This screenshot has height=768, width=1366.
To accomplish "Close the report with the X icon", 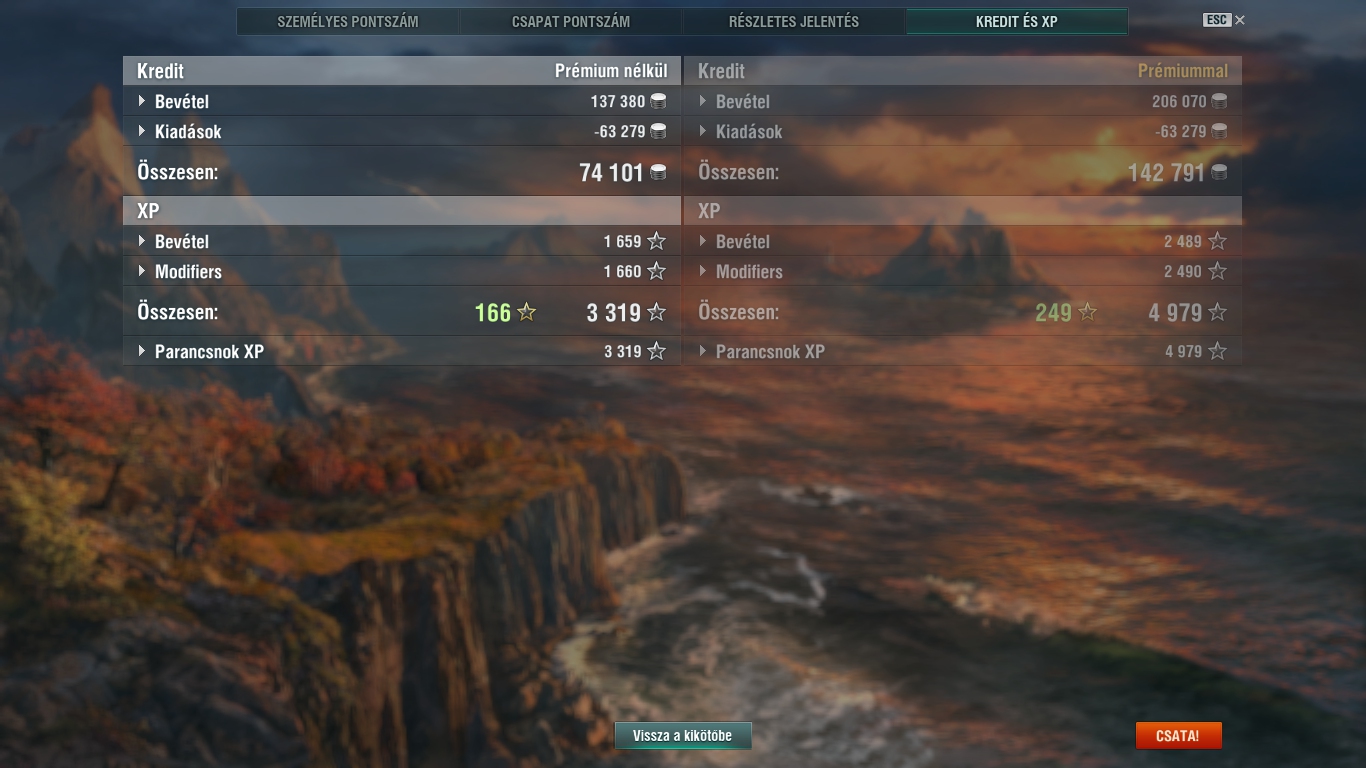I will pyautogui.click(x=1240, y=20).
